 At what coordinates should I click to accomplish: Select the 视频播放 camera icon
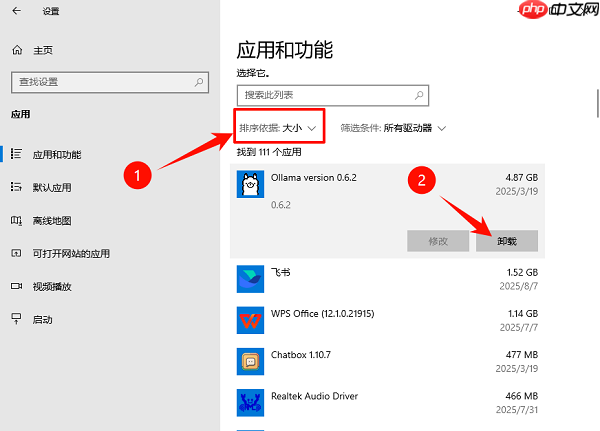pyautogui.click(x=16, y=286)
